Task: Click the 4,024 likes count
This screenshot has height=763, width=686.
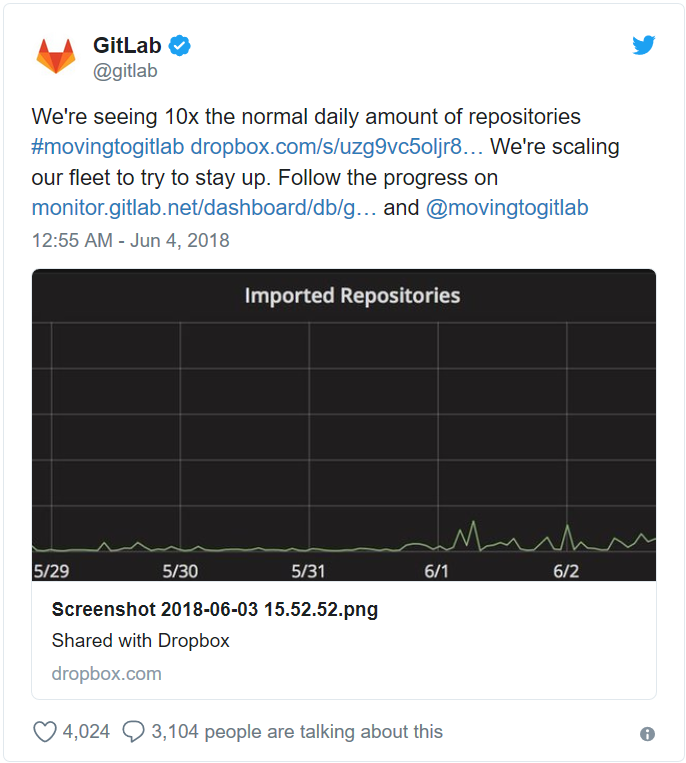Action: [86, 732]
